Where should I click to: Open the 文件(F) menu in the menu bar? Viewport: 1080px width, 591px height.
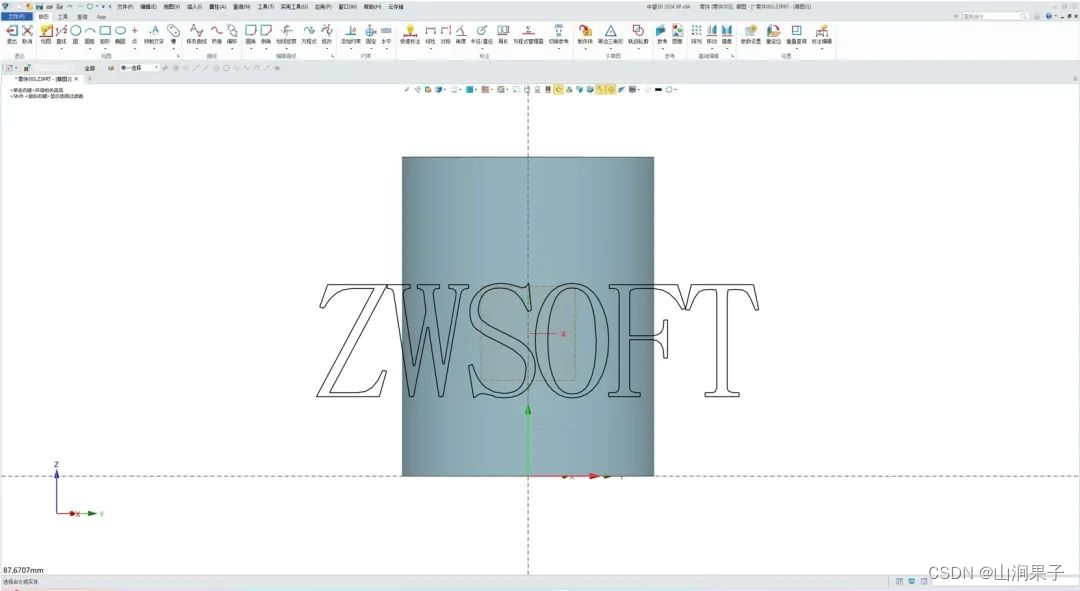coord(125,6)
